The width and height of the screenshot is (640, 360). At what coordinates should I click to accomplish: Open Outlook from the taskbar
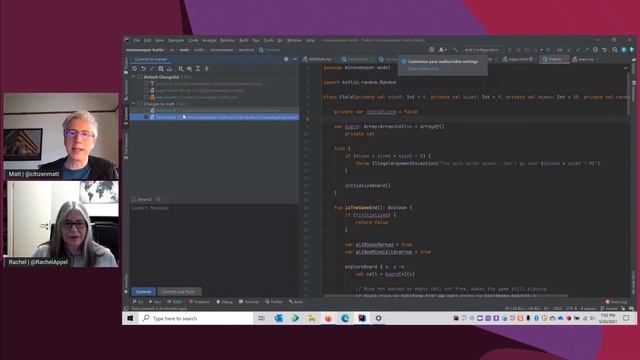coord(278,318)
